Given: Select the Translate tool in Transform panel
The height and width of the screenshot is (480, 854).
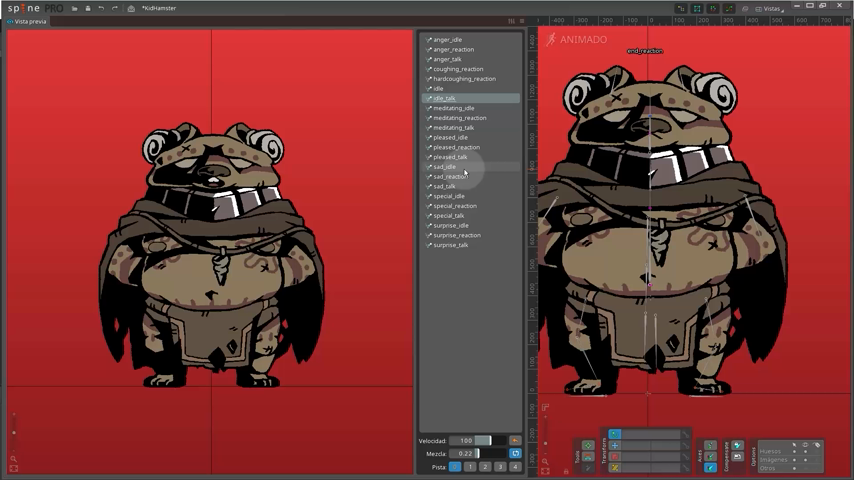Looking at the screenshot, I should point(615,445).
